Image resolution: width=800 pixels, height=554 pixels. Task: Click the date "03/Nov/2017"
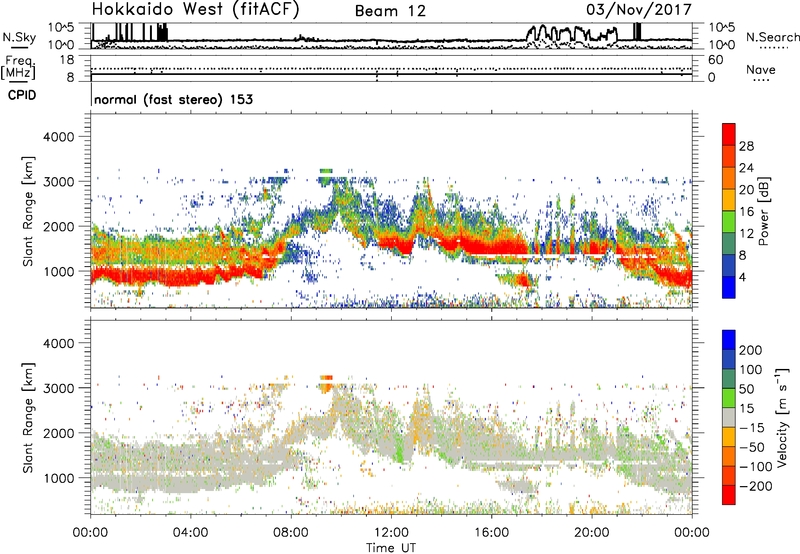(638, 10)
